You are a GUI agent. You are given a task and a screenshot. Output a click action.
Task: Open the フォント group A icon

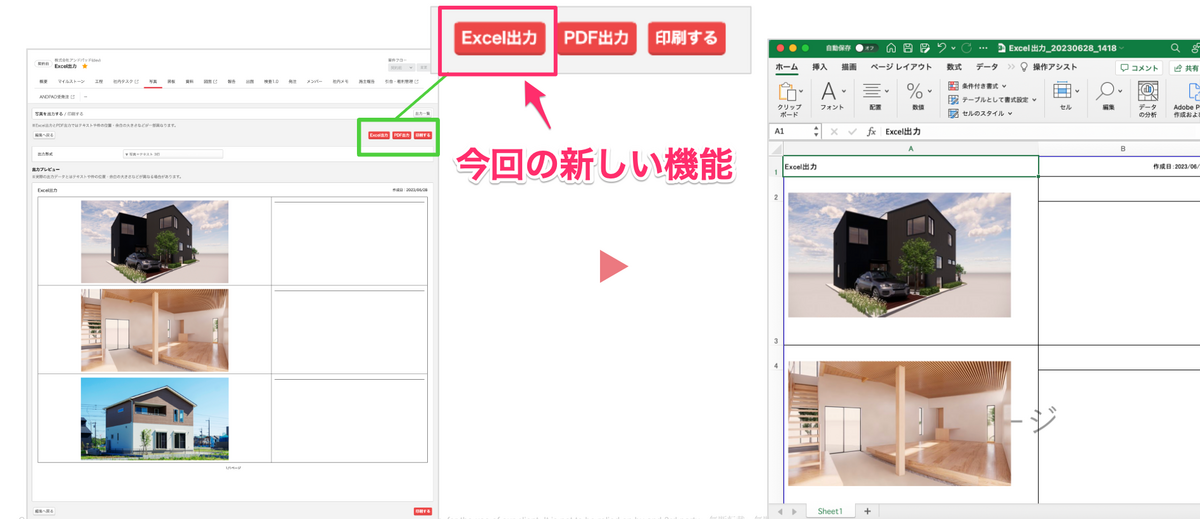coord(828,91)
